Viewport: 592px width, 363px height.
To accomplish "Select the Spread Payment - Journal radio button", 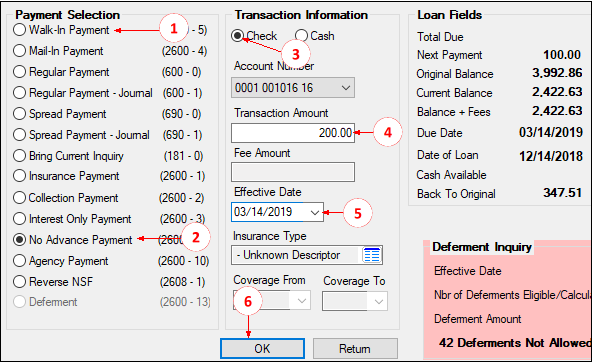I will click(19, 134).
